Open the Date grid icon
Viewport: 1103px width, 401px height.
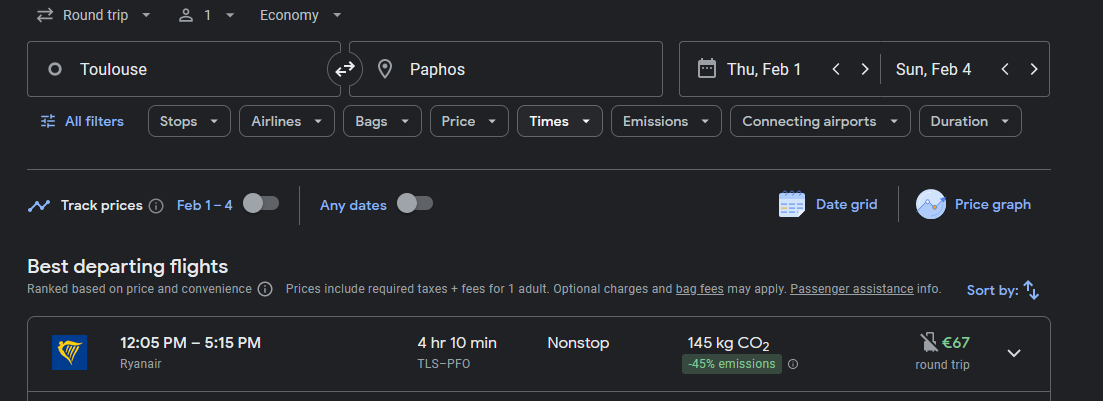coord(791,205)
